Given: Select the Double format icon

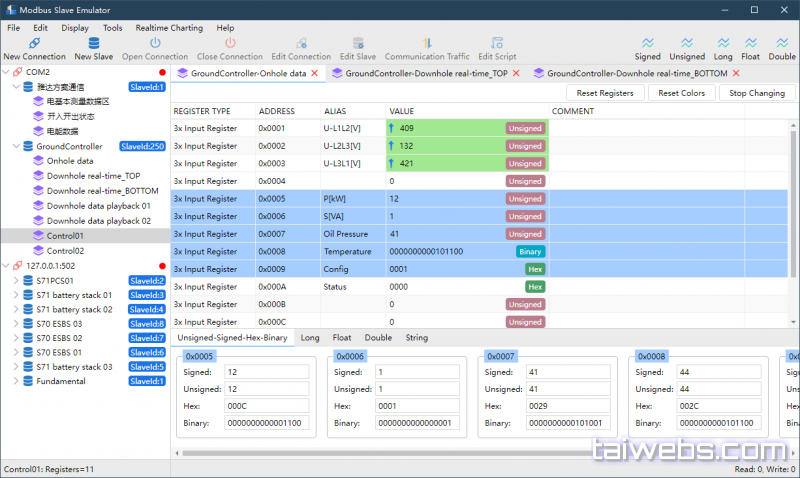Looking at the screenshot, I should [x=782, y=44].
